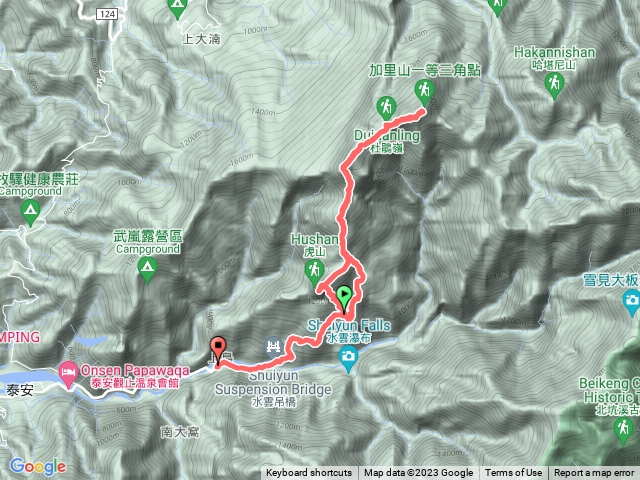Open Keyboard shortcuts
Screen dimensions: 640x480
[x=309, y=473]
